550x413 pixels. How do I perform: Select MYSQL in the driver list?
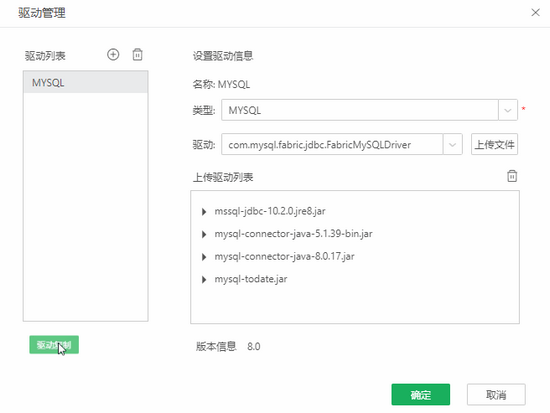tap(86, 82)
